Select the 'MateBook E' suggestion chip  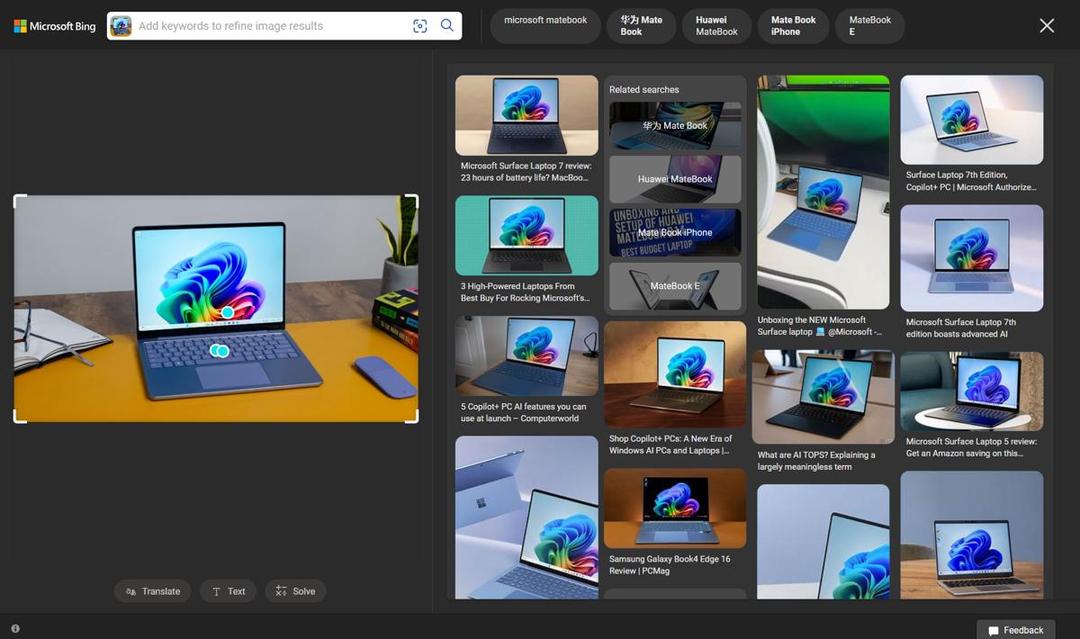click(x=870, y=26)
